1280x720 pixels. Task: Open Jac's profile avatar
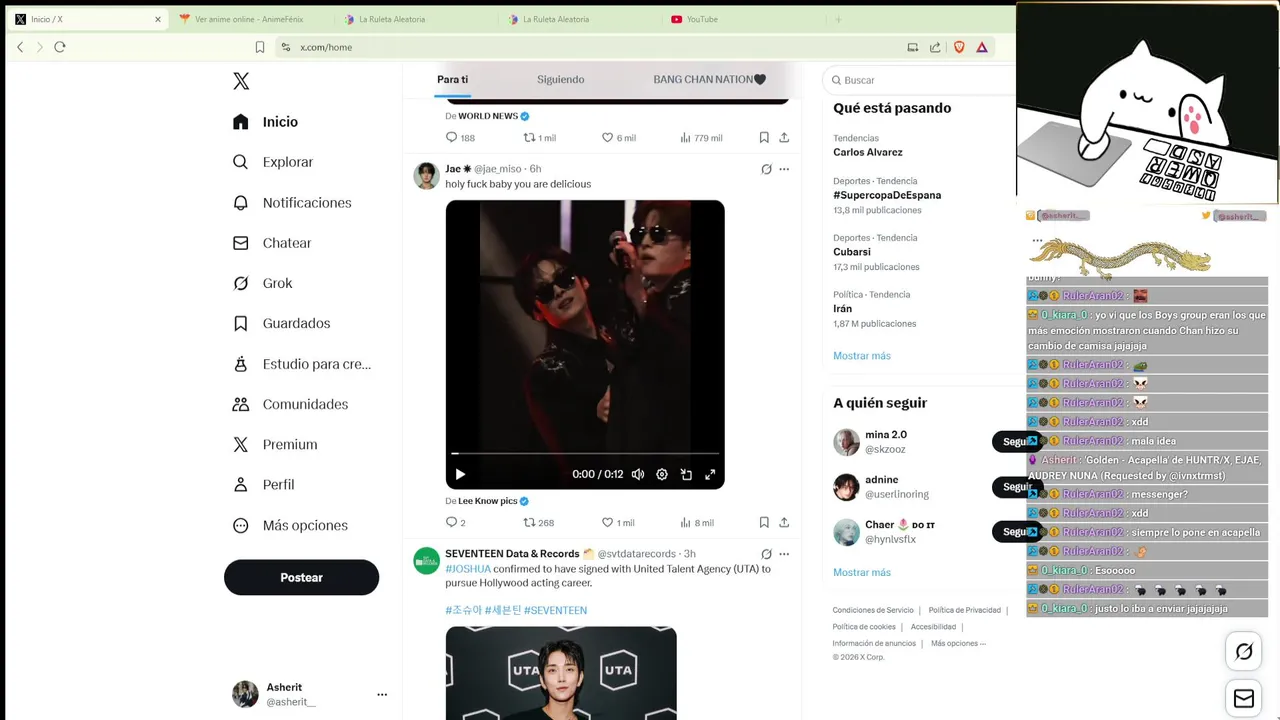tap(426, 175)
